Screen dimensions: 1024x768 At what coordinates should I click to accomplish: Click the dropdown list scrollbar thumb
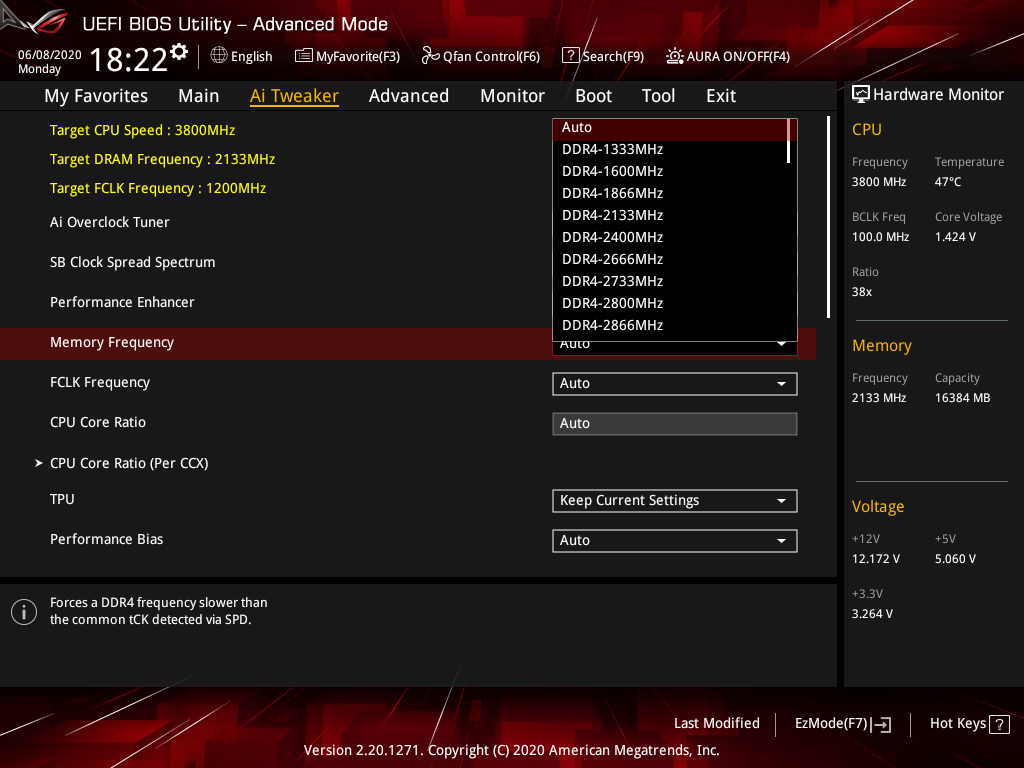pos(789,141)
